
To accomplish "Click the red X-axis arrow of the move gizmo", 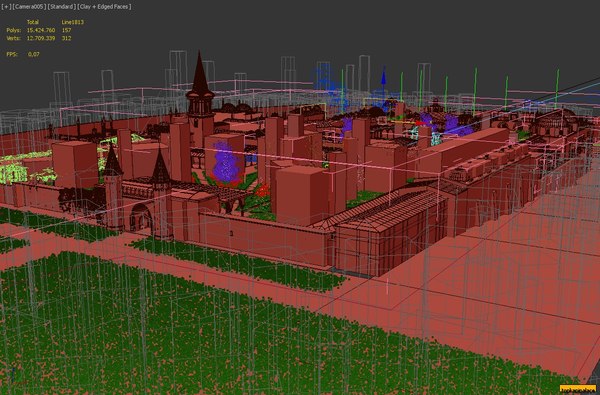I will click(x=420, y=123).
